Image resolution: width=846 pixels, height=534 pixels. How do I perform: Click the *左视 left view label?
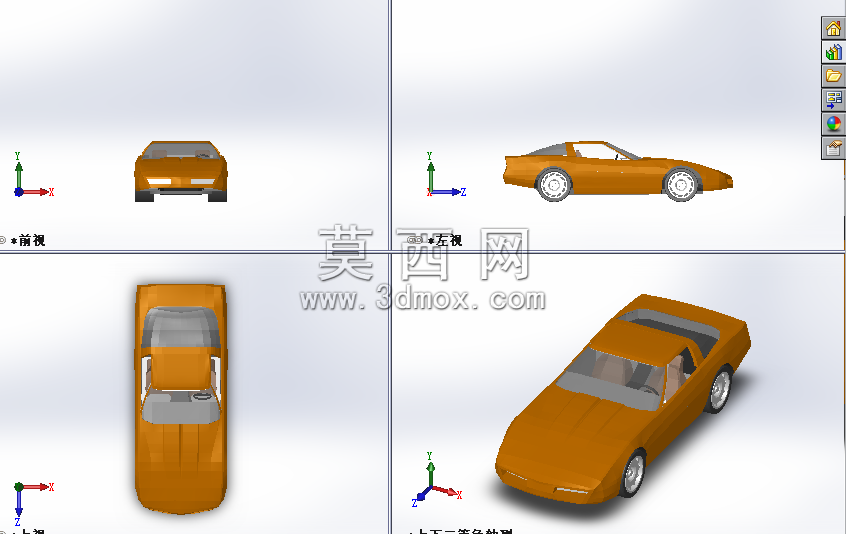click(x=445, y=241)
